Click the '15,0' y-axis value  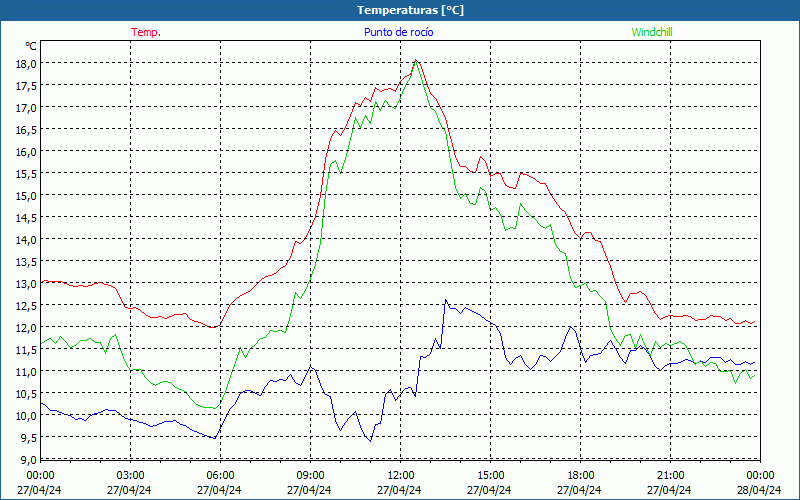(x=27, y=195)
